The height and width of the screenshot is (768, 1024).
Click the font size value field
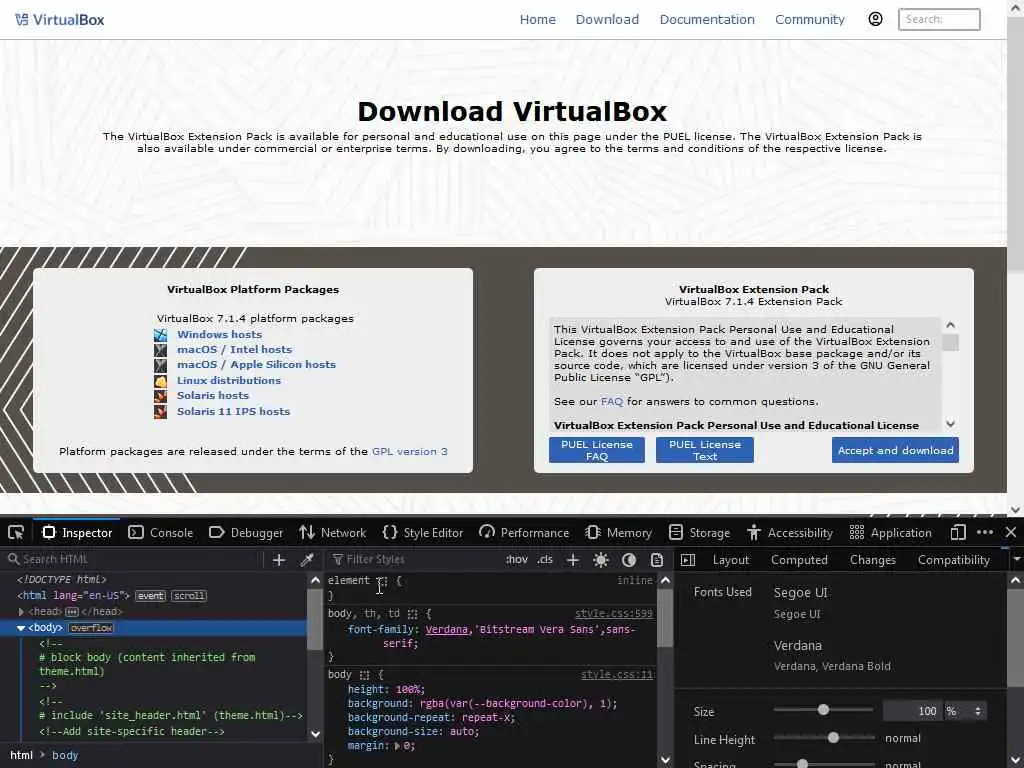912,711
